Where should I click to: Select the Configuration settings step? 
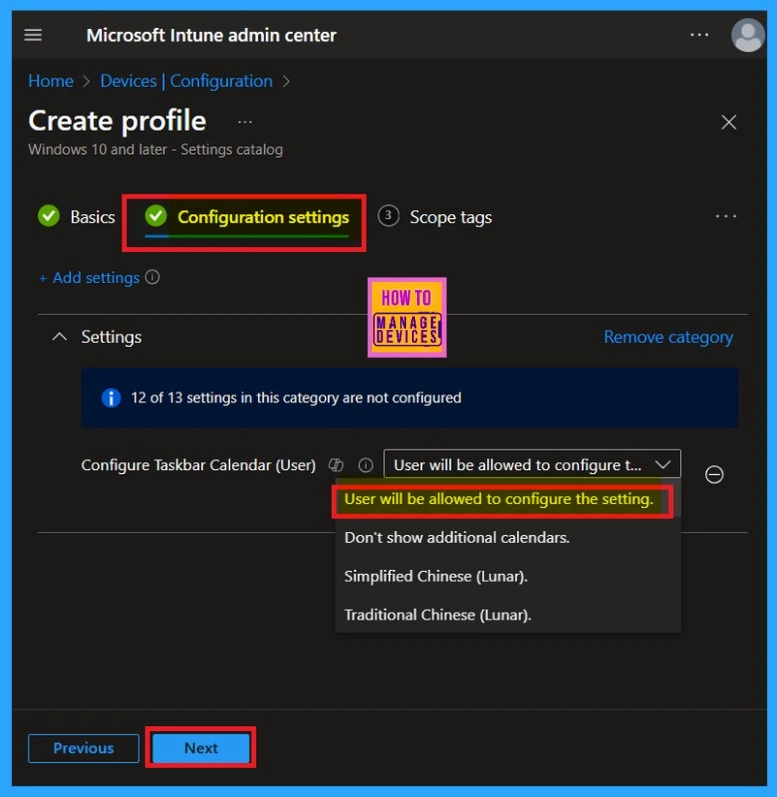tap(247, 217)
